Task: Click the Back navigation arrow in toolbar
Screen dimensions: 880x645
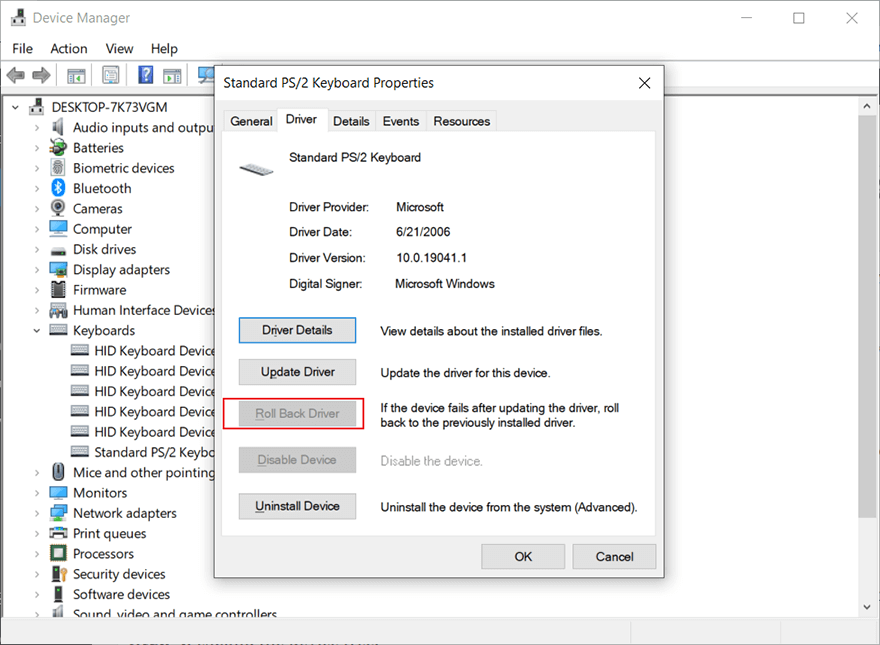Action: (15, 74)
